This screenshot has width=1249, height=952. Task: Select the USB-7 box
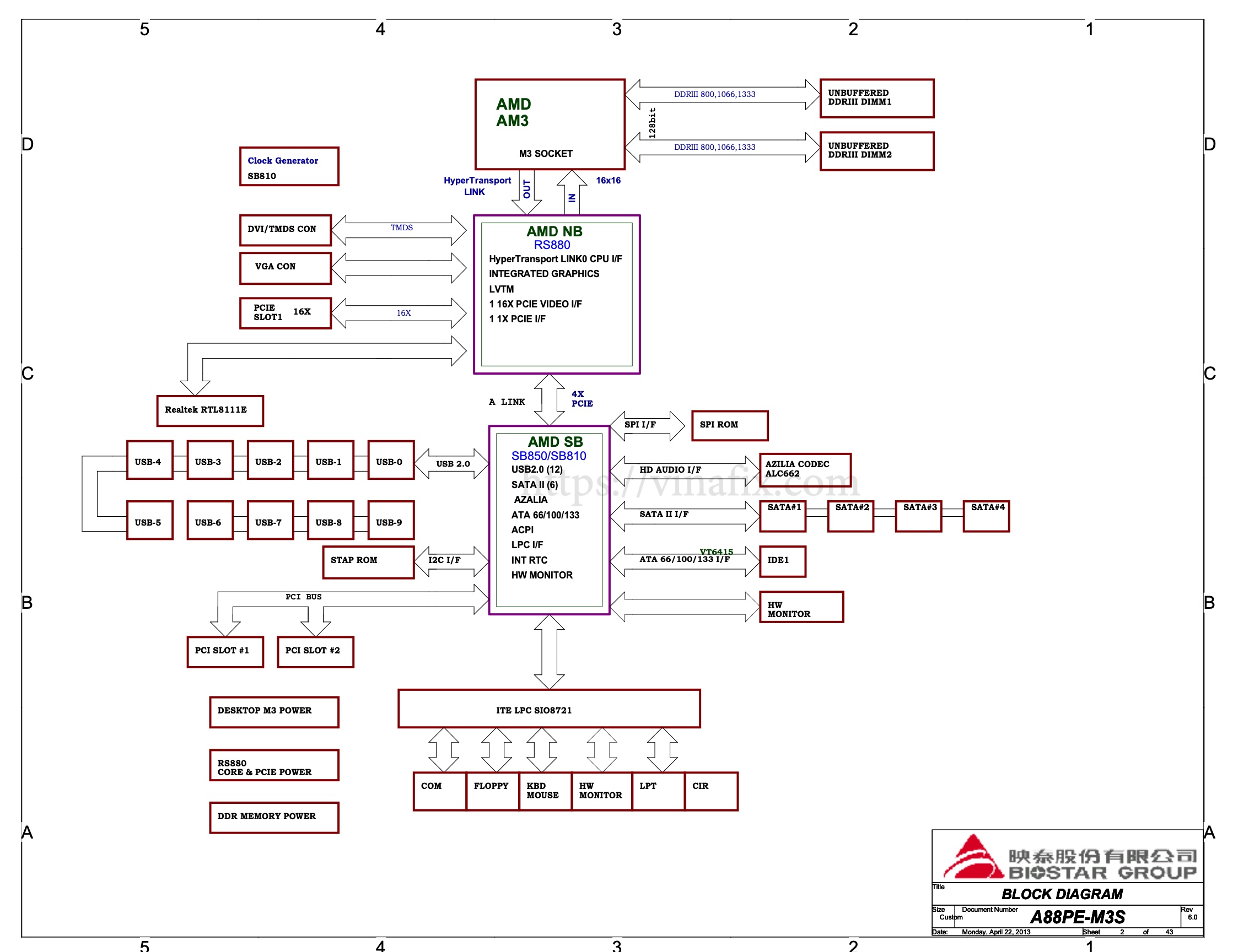(271, 520)
